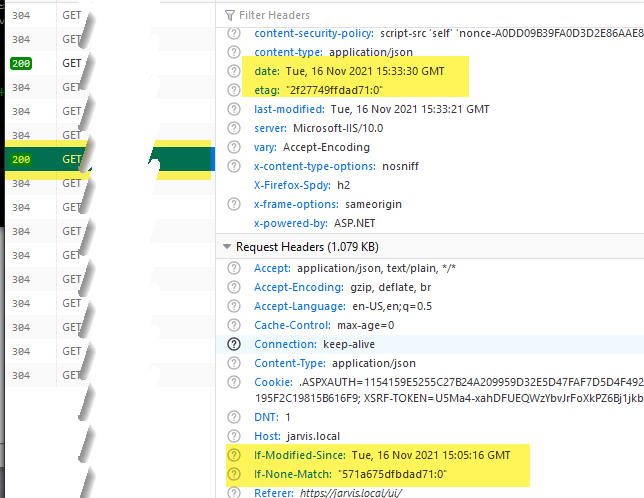Open help icon for Cookie header

tap(234, 382)
